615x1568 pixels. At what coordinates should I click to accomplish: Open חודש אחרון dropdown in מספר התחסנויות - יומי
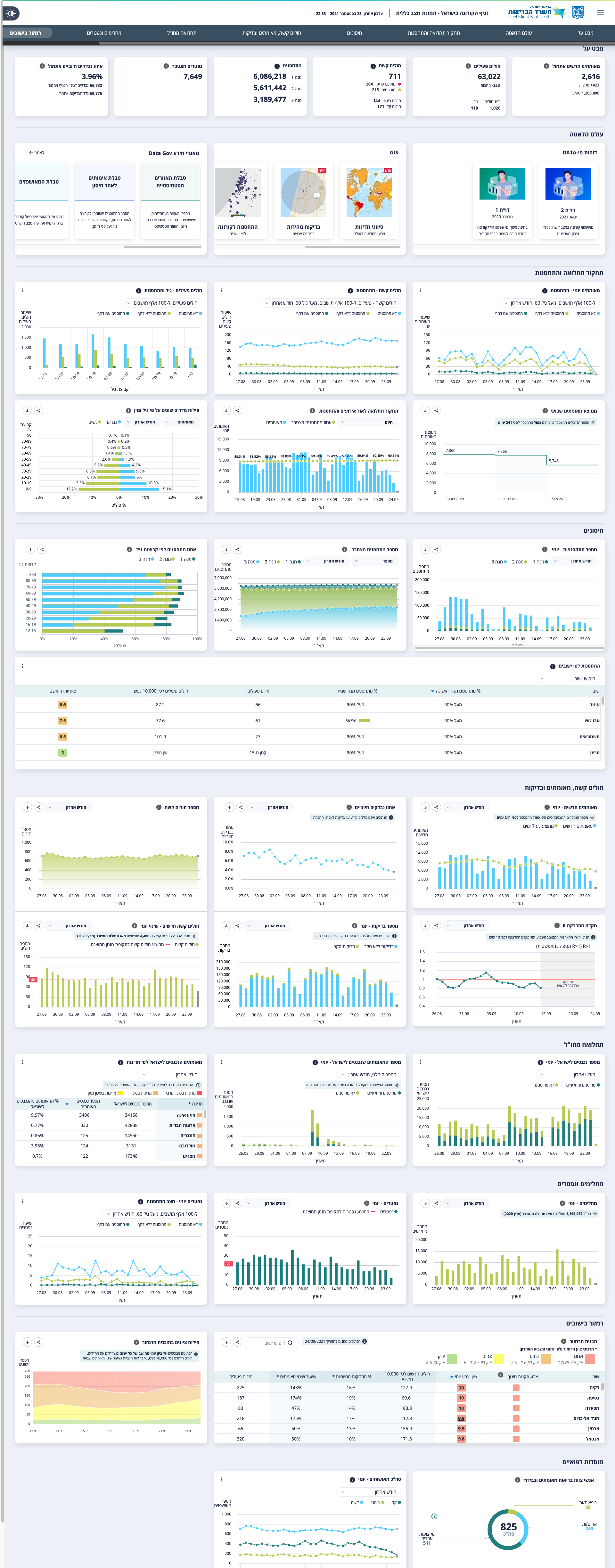574,561
